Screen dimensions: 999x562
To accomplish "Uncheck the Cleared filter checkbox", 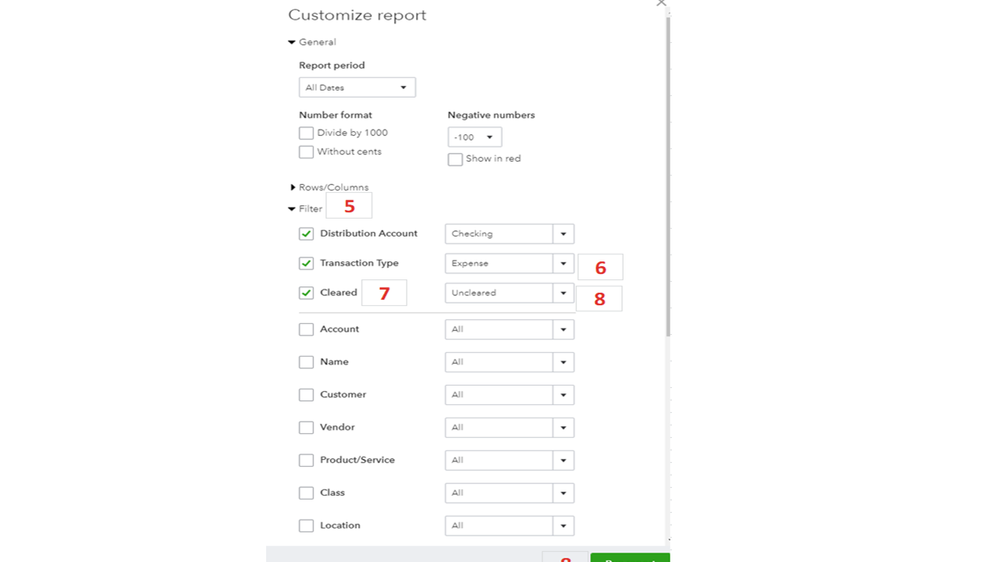I will (306, 293).
